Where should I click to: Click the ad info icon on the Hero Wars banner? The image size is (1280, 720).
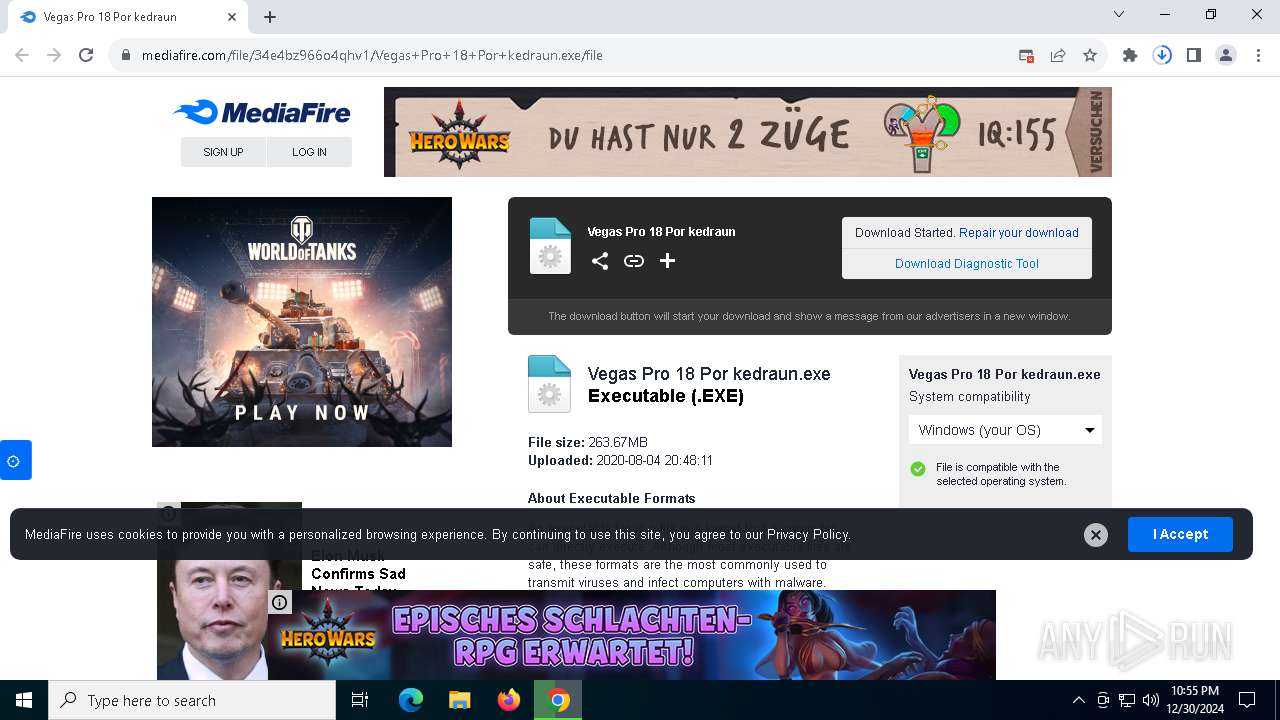(x=280, y=602)
